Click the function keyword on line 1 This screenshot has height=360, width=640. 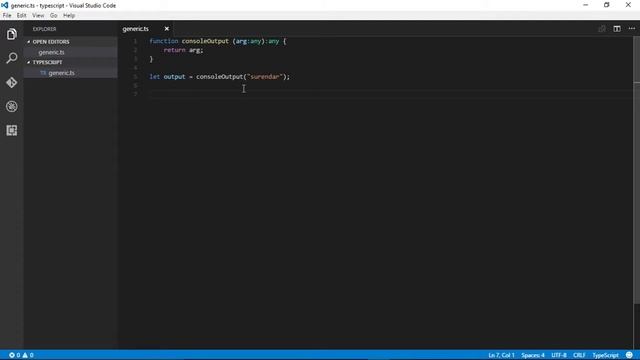[x=164, y=41]
